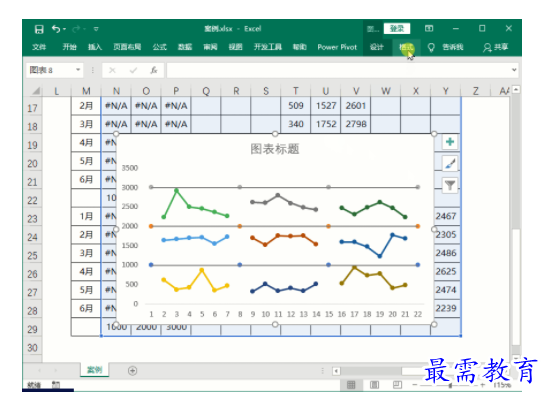546x402 pixels.
Task: Click the chart title 图表标题
Action: point(275,149)
